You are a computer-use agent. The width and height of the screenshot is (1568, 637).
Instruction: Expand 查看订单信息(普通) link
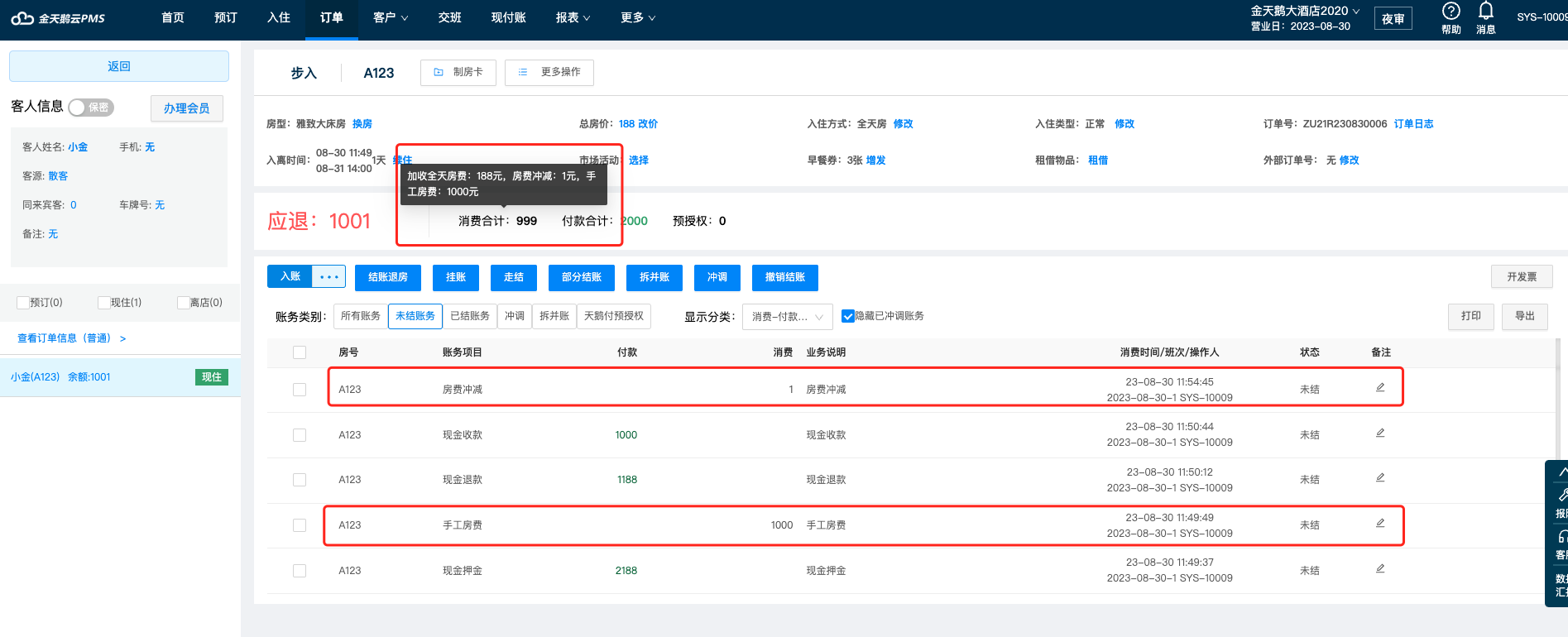click(x=71, y=338)
